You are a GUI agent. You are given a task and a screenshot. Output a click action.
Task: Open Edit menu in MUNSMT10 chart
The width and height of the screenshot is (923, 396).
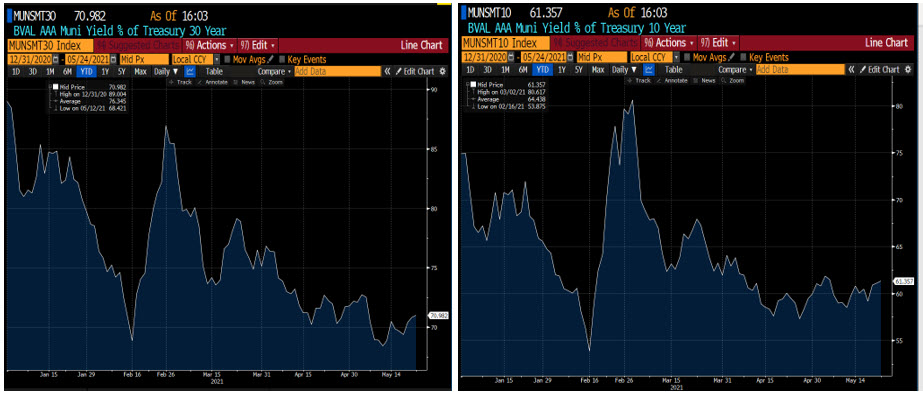tap(718, 43)
